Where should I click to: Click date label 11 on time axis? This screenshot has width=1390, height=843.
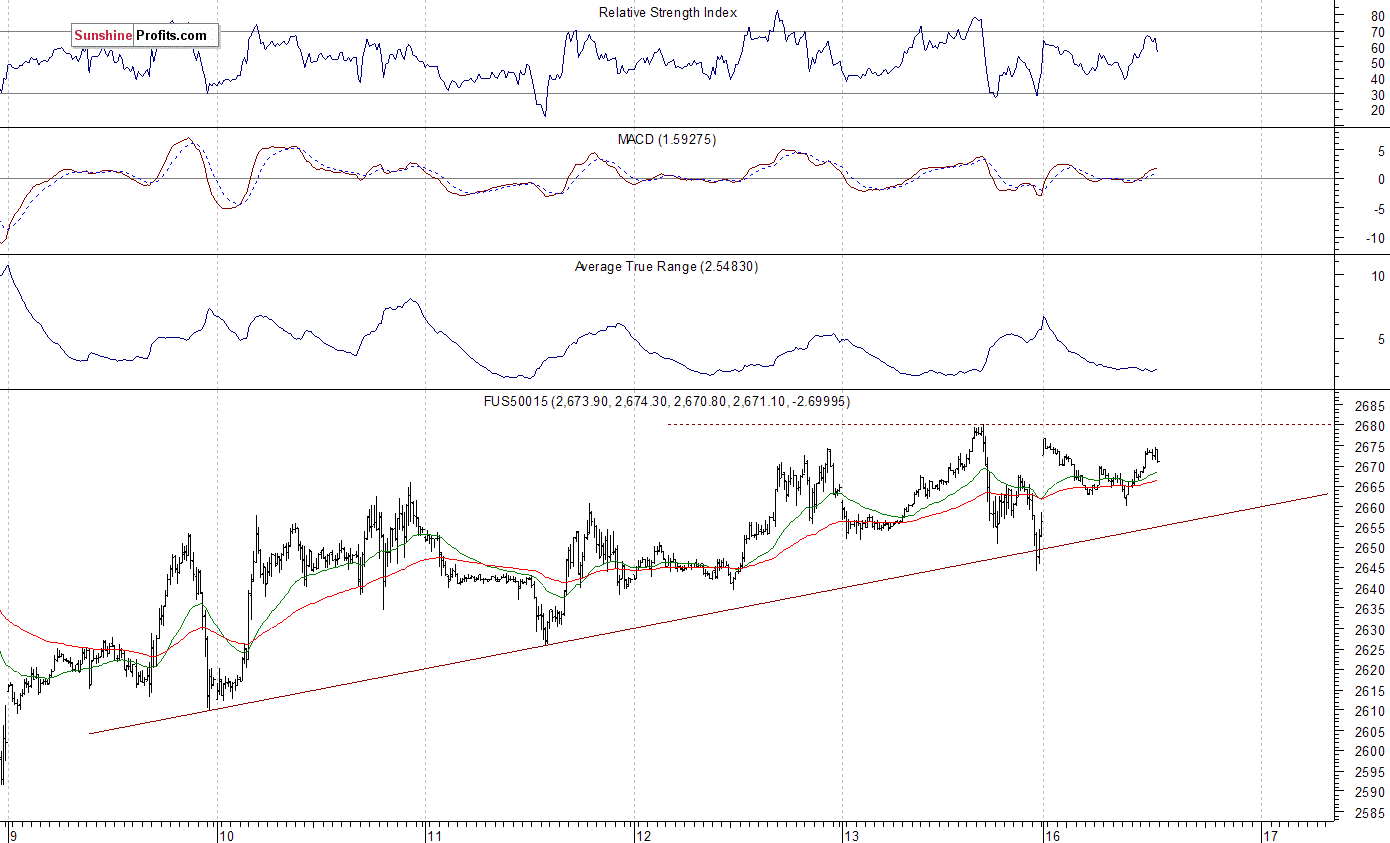coord(434,834)
